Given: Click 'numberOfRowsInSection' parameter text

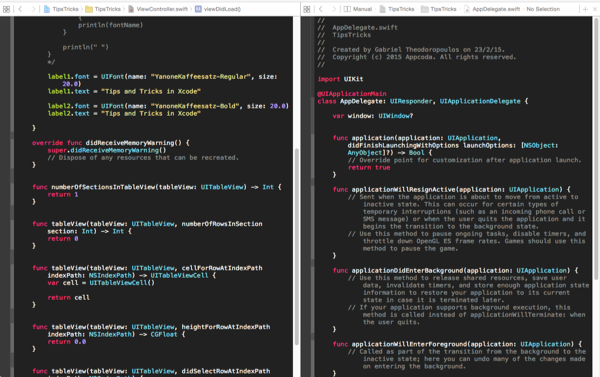Looking at the screenshot, I should [222, 224].
